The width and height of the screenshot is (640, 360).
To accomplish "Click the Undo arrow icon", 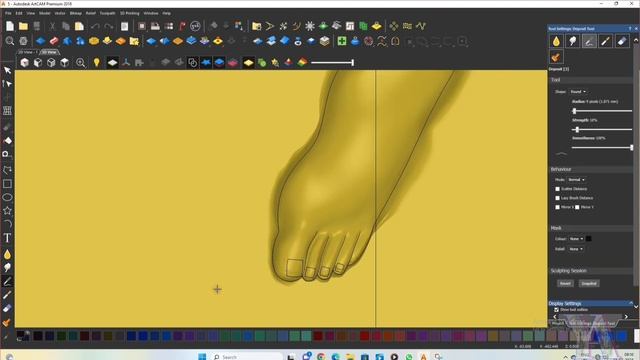I will [95, 26].
